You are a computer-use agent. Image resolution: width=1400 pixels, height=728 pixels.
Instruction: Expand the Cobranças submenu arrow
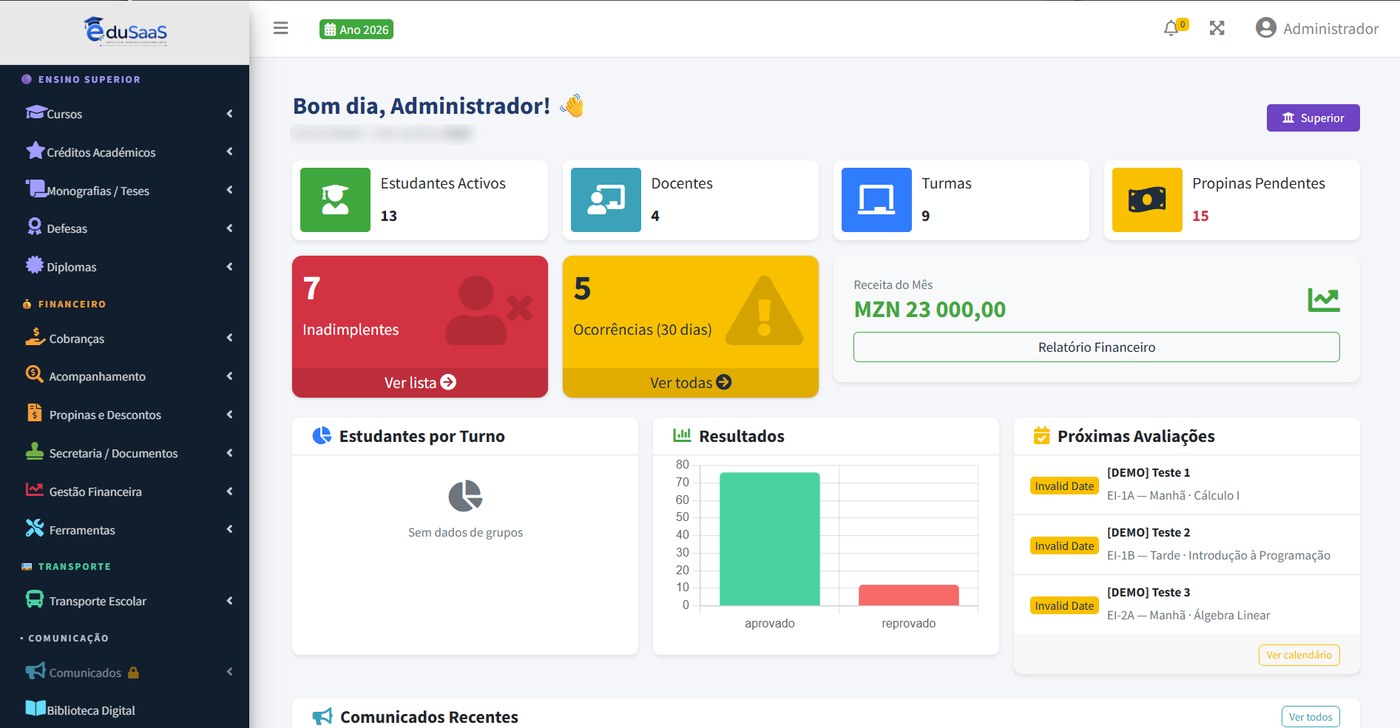(229, 338)
